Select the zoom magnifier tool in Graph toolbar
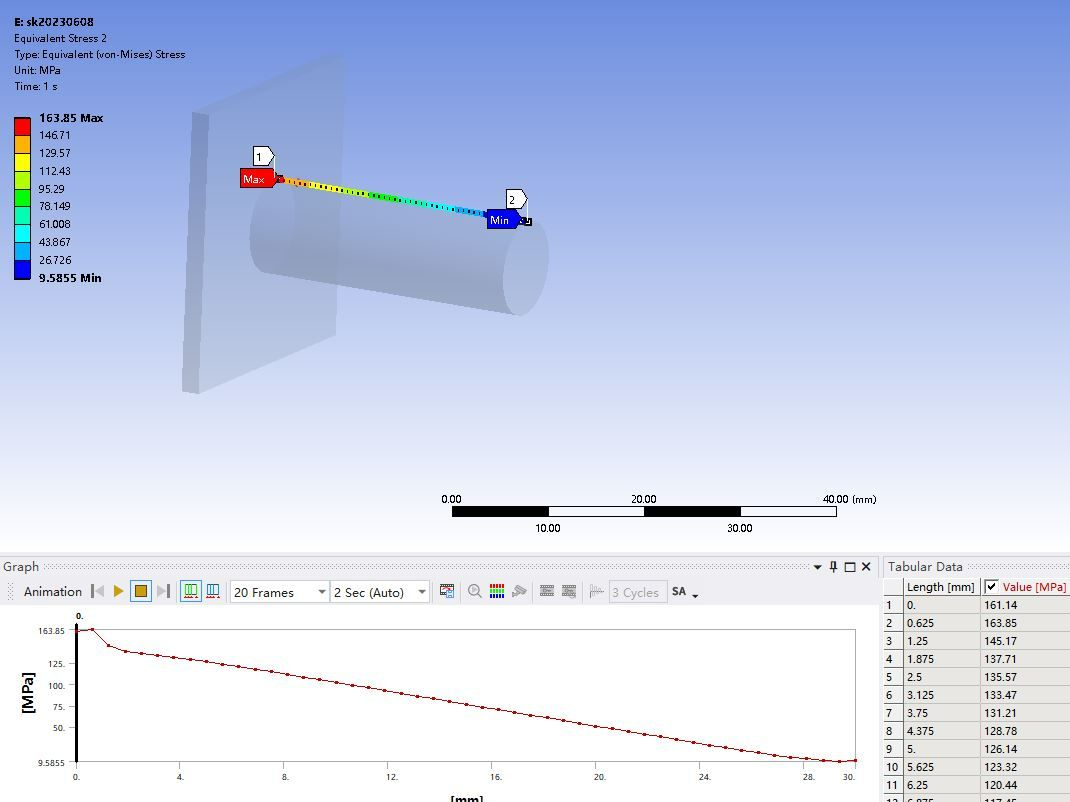Screen dimensions: 1070x802 474,591
